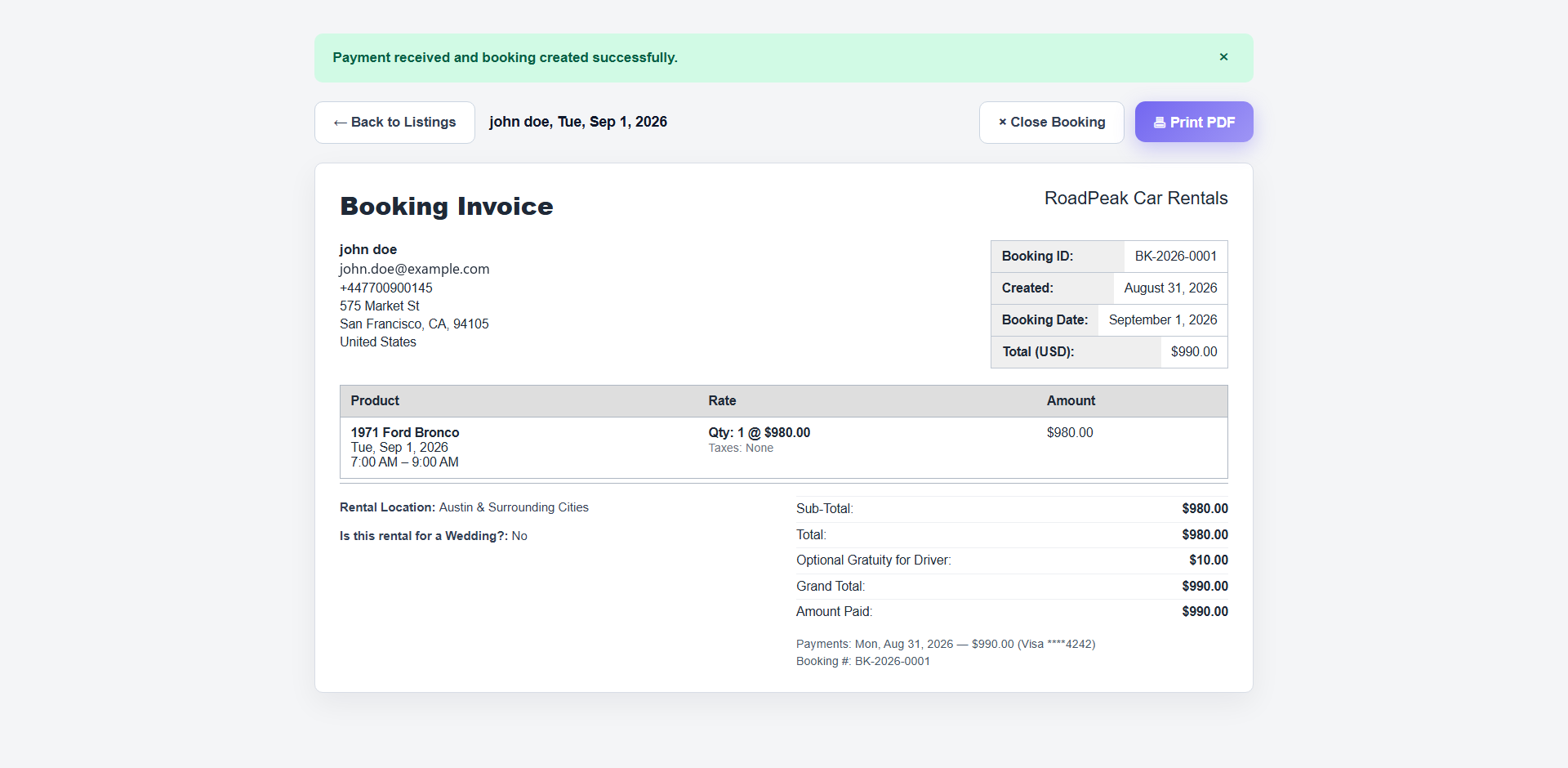Click the Booking ID: label cell
Viewport: 1568px width, 768px height.
tap(1058, 257)
